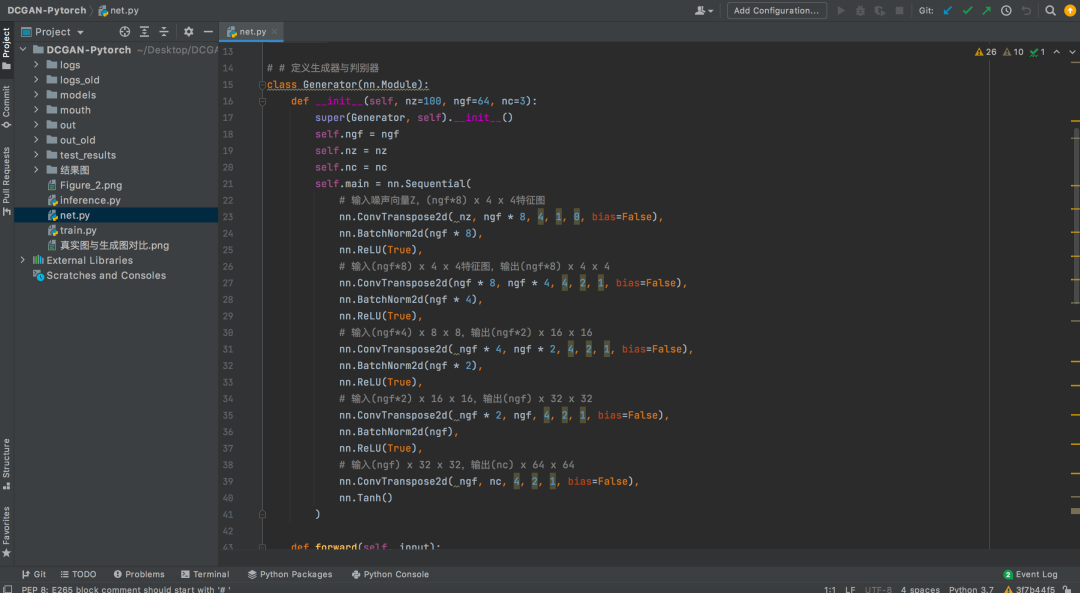Open the Terminal tab

click(x=205, y=574)
